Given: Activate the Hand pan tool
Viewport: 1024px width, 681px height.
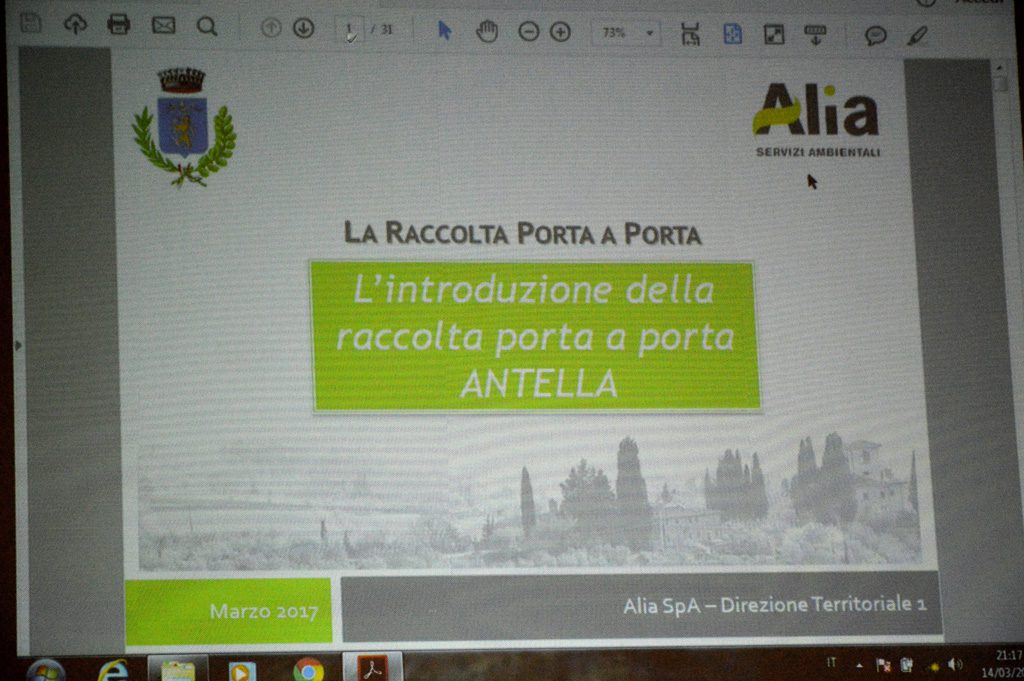Looking at the screenshot, I should [x=487, y=31].
